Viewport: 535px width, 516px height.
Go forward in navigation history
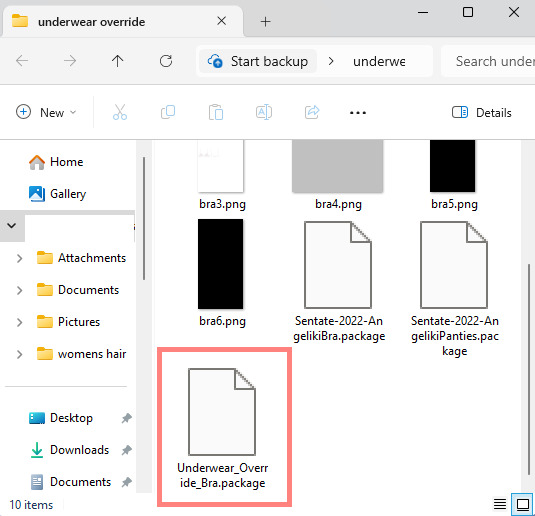click(x=70, y=61)
